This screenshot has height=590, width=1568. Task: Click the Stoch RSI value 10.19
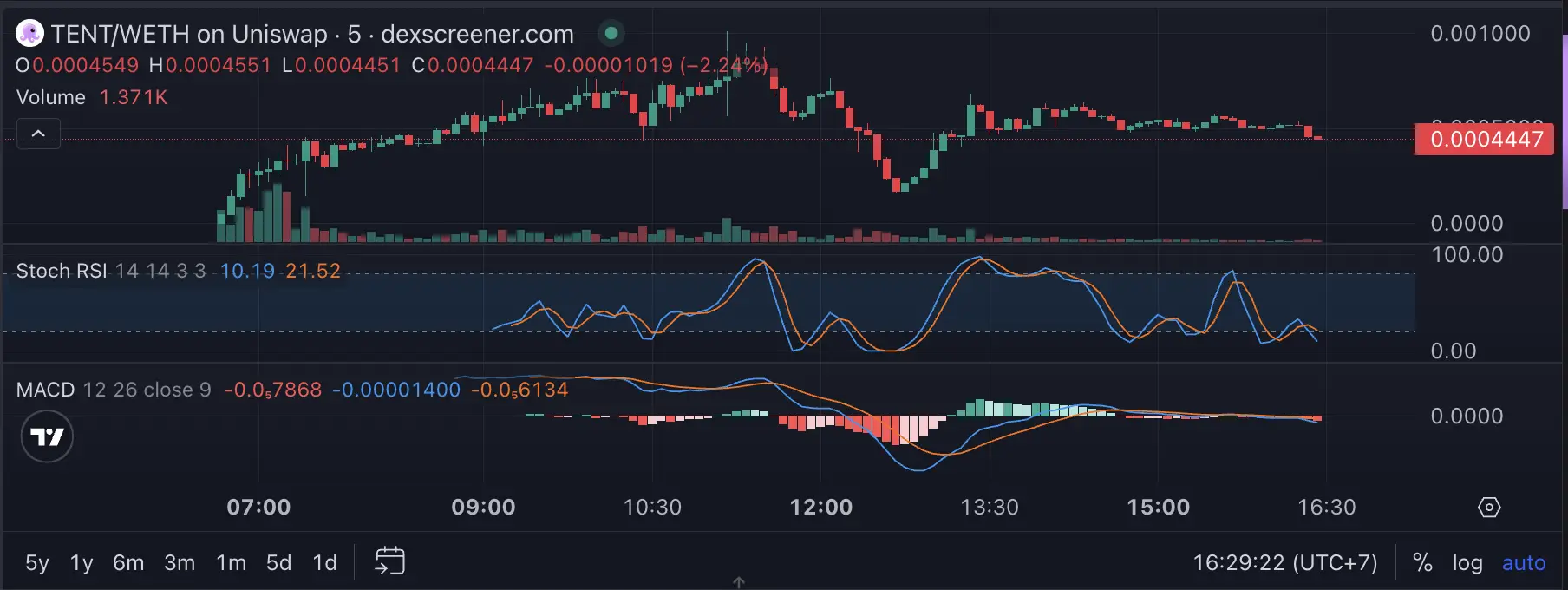click(247, 271)
